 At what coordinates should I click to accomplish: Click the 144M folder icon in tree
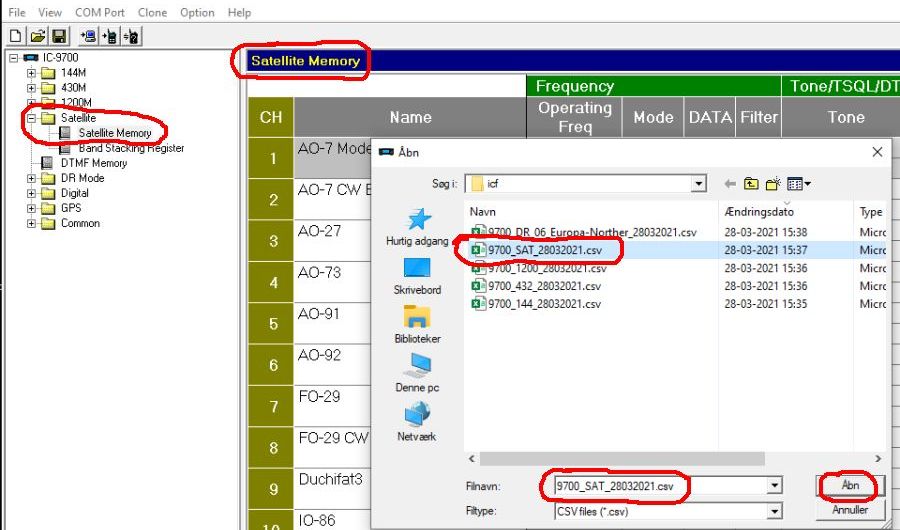point(49,73)
